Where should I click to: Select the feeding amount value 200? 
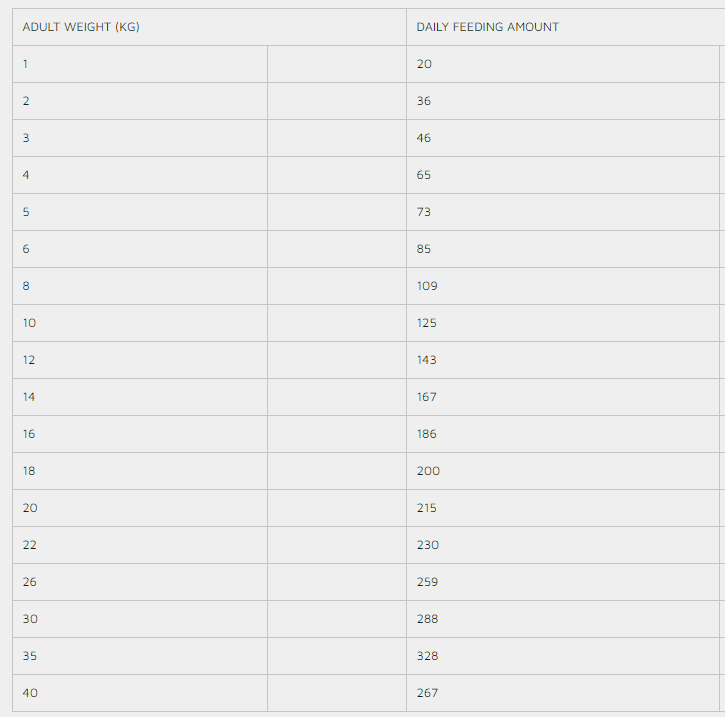pos(428,471)
